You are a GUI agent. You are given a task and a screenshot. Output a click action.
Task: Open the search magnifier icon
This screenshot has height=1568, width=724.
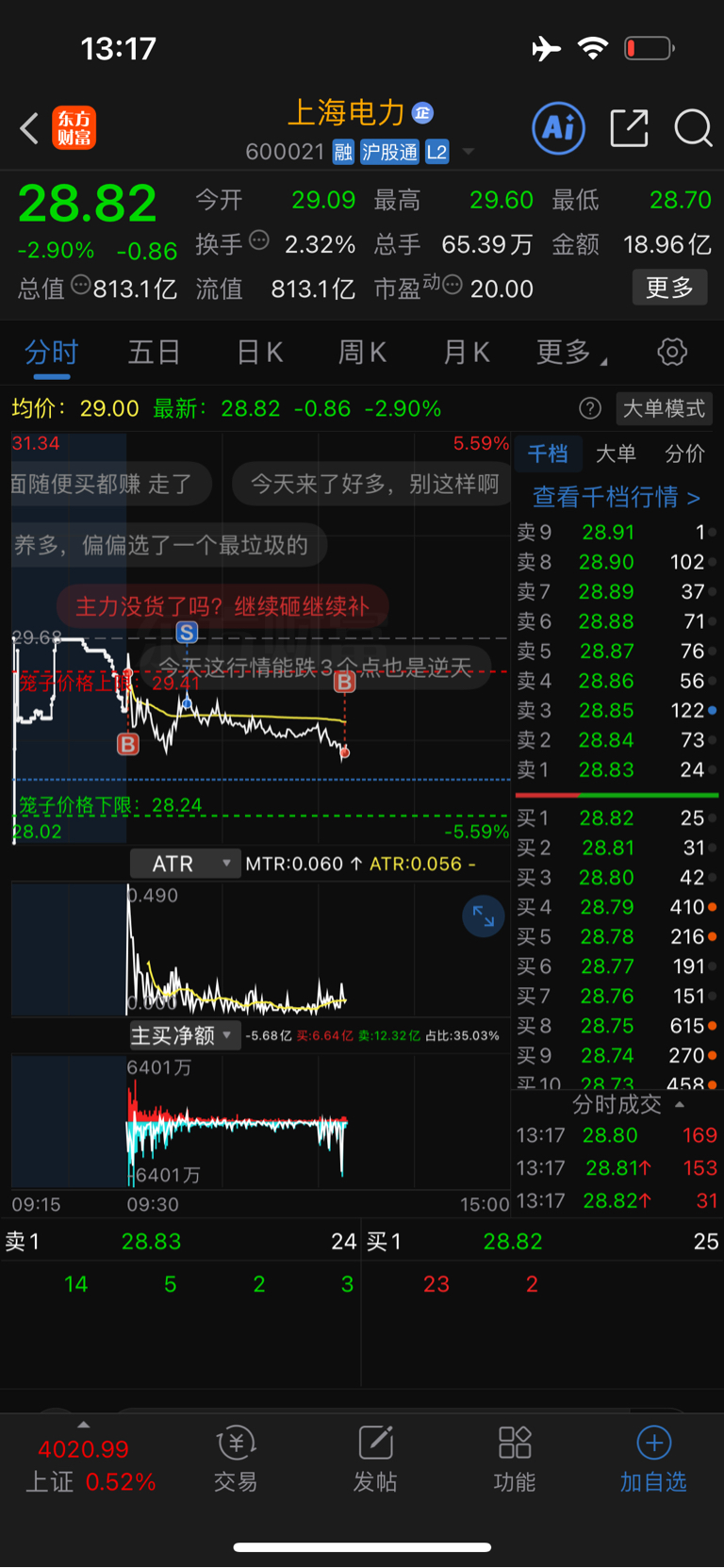click(x=693, y=128)
